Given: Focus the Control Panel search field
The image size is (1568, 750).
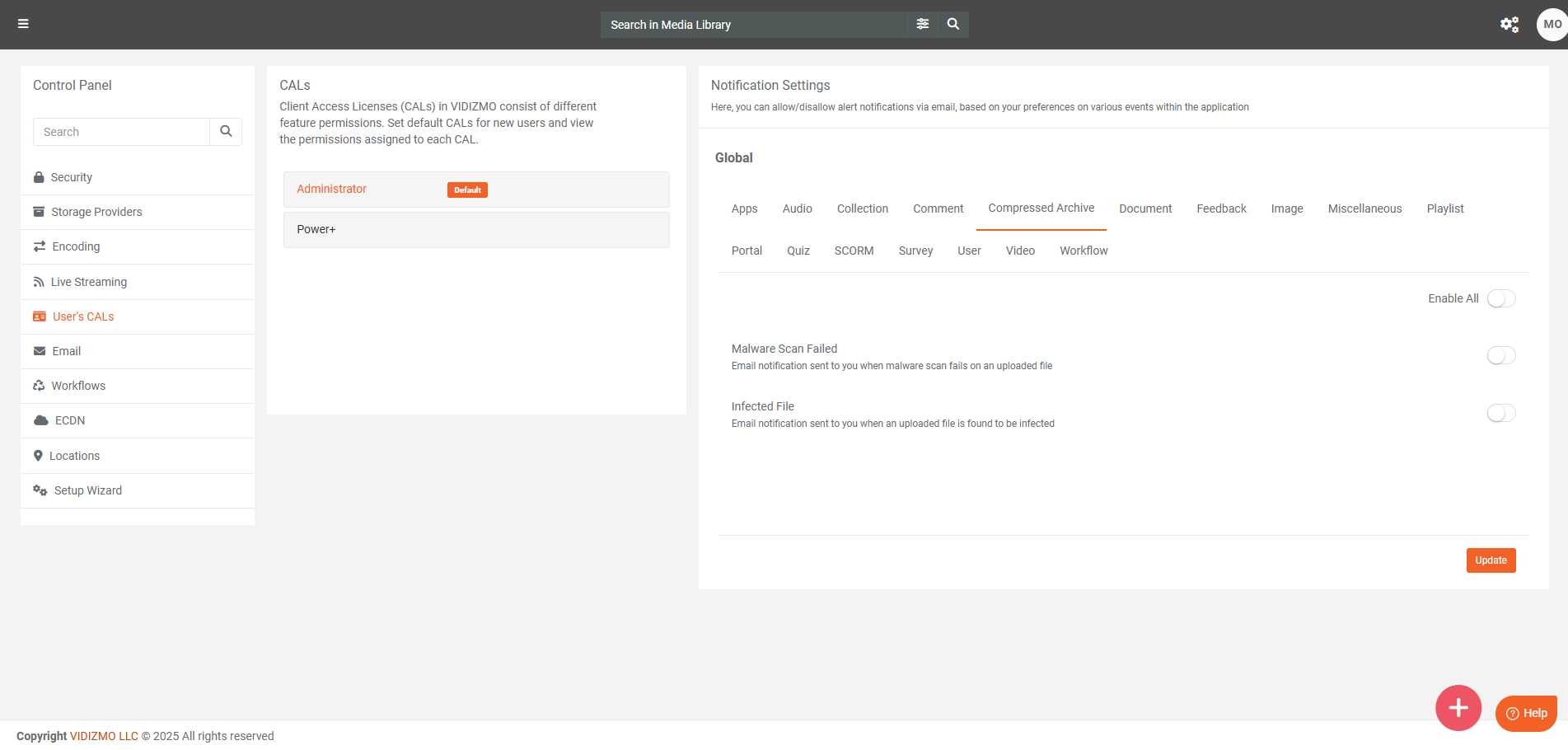Looking at the screenshot, I should click(x=121, y=132).
